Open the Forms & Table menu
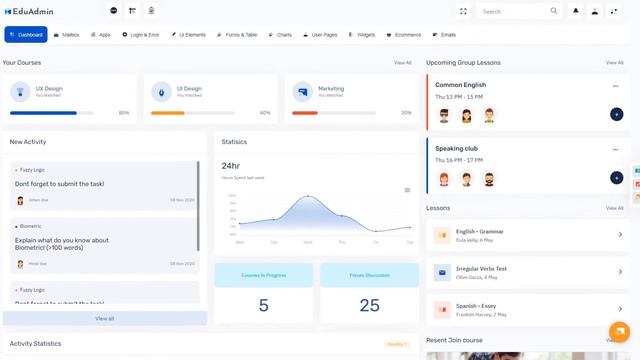This screenshot has width=640, height=360. click(x=237, y=35)
